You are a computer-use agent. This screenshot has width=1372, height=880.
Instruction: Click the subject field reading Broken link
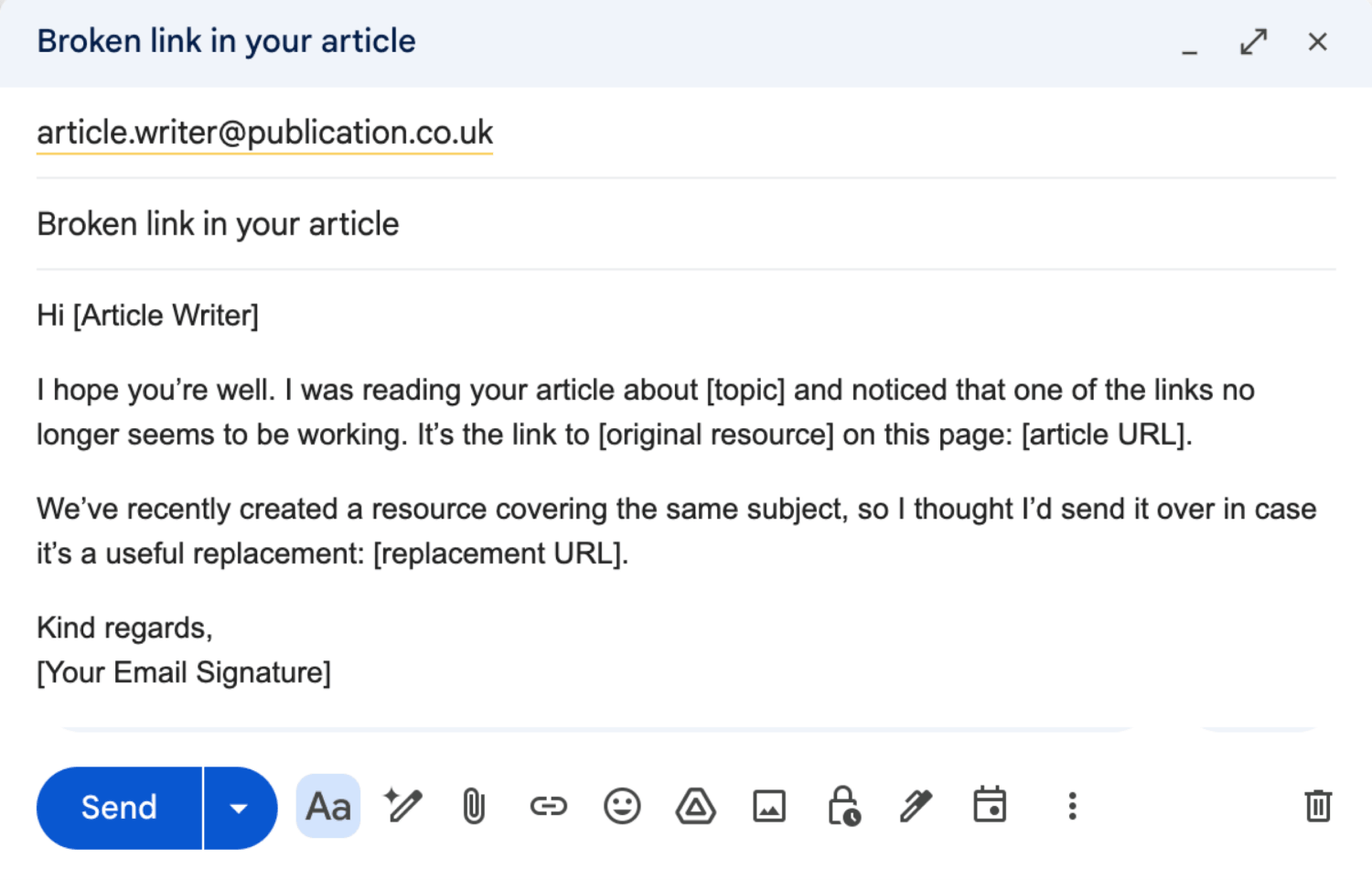tap(686, 224)
